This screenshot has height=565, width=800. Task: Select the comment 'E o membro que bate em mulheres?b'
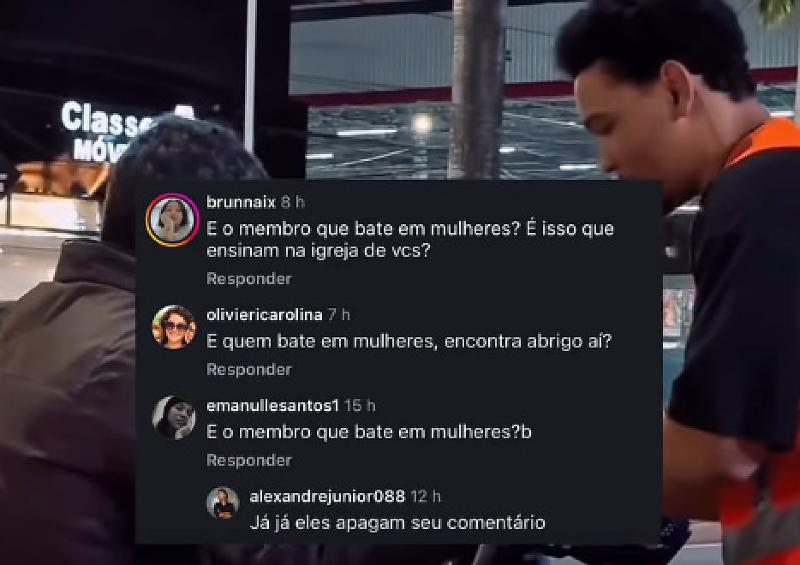click(x=369, y=432)
